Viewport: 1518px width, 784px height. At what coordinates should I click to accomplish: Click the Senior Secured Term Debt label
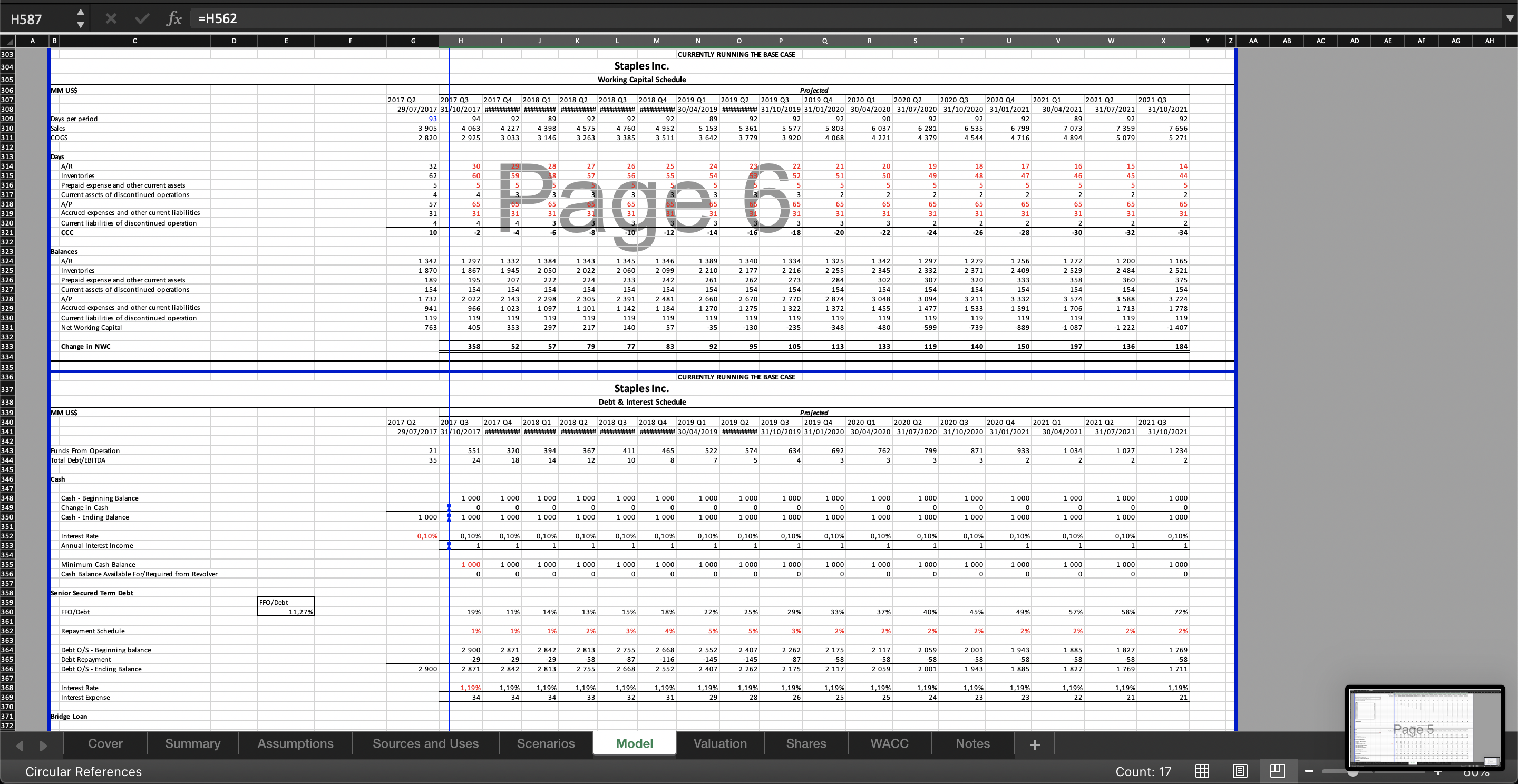(x=92, y=593)
